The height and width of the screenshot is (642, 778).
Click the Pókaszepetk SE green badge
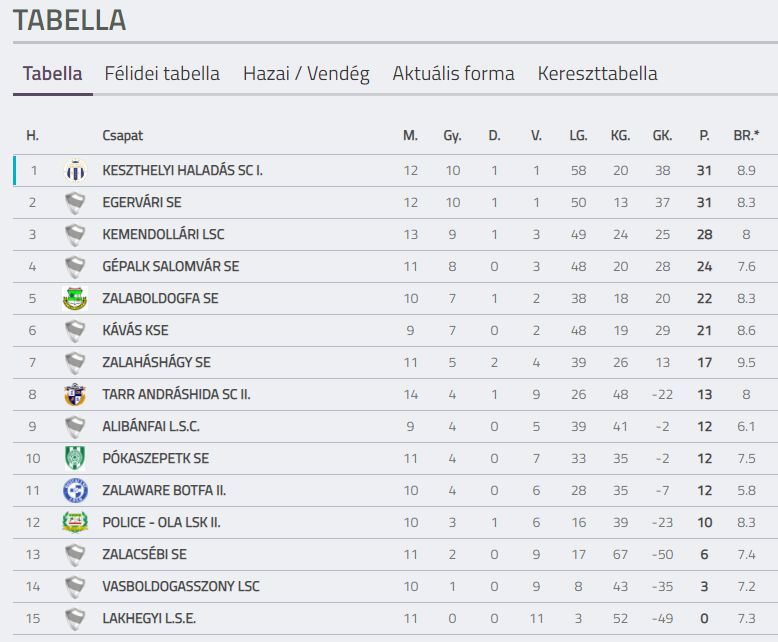point(75,458)
